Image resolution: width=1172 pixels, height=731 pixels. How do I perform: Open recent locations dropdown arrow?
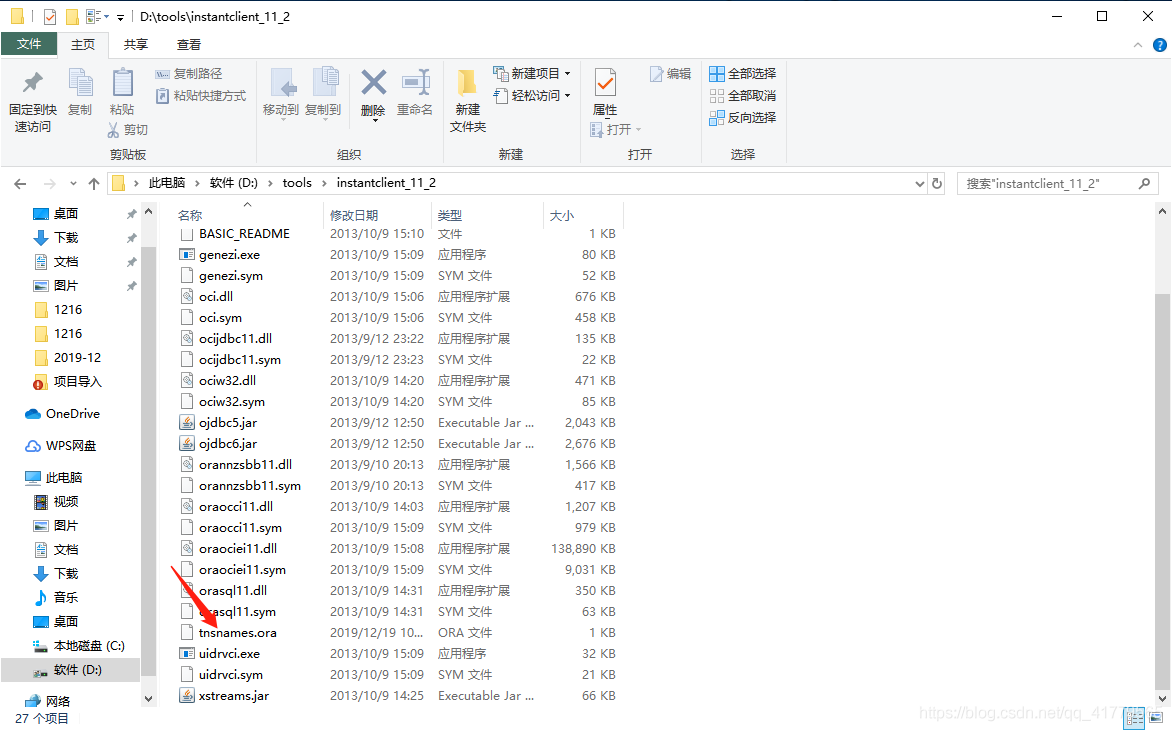(x=73, y=183)
